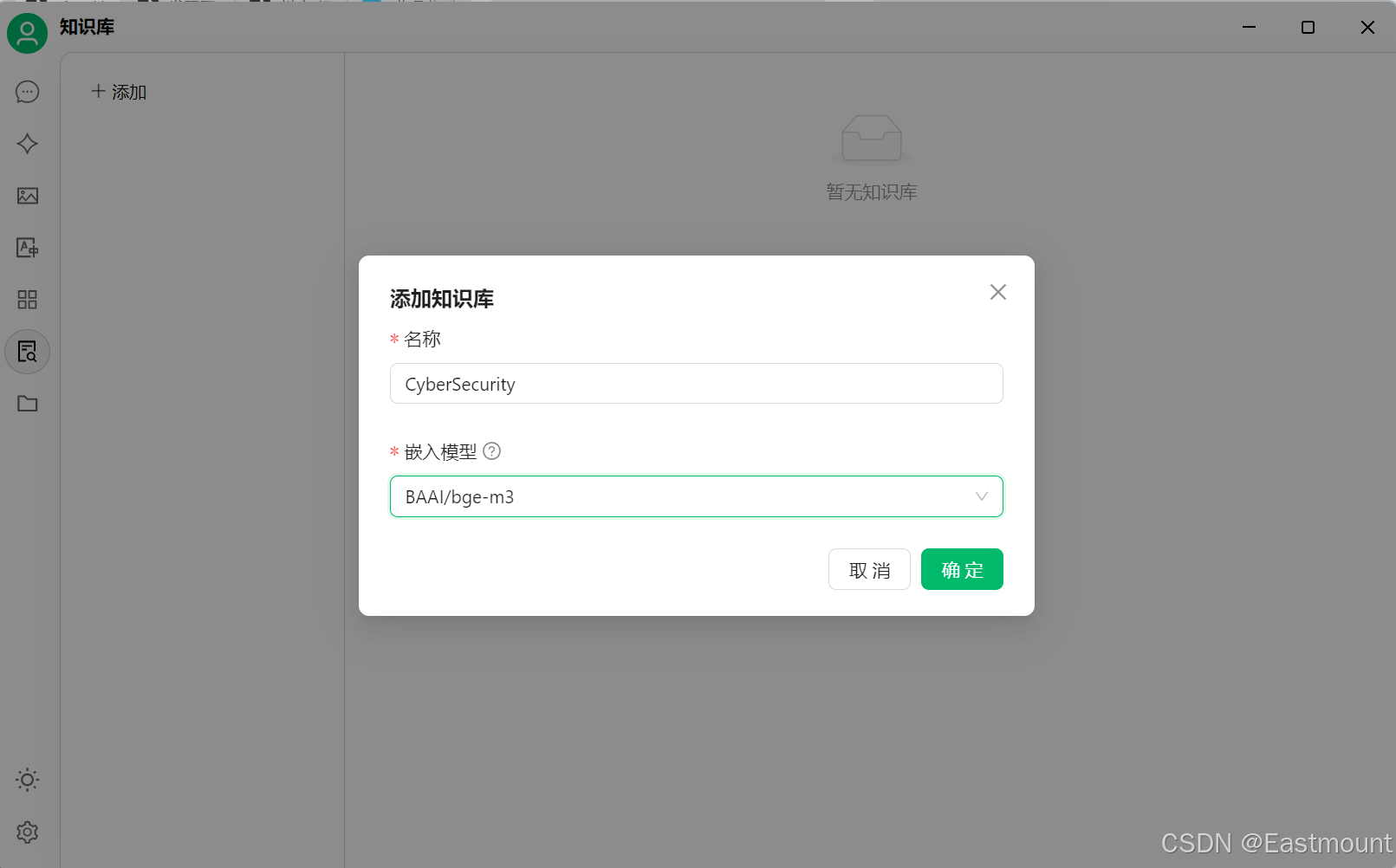Select the knowledge base sidebar icon

click(28, 352)
